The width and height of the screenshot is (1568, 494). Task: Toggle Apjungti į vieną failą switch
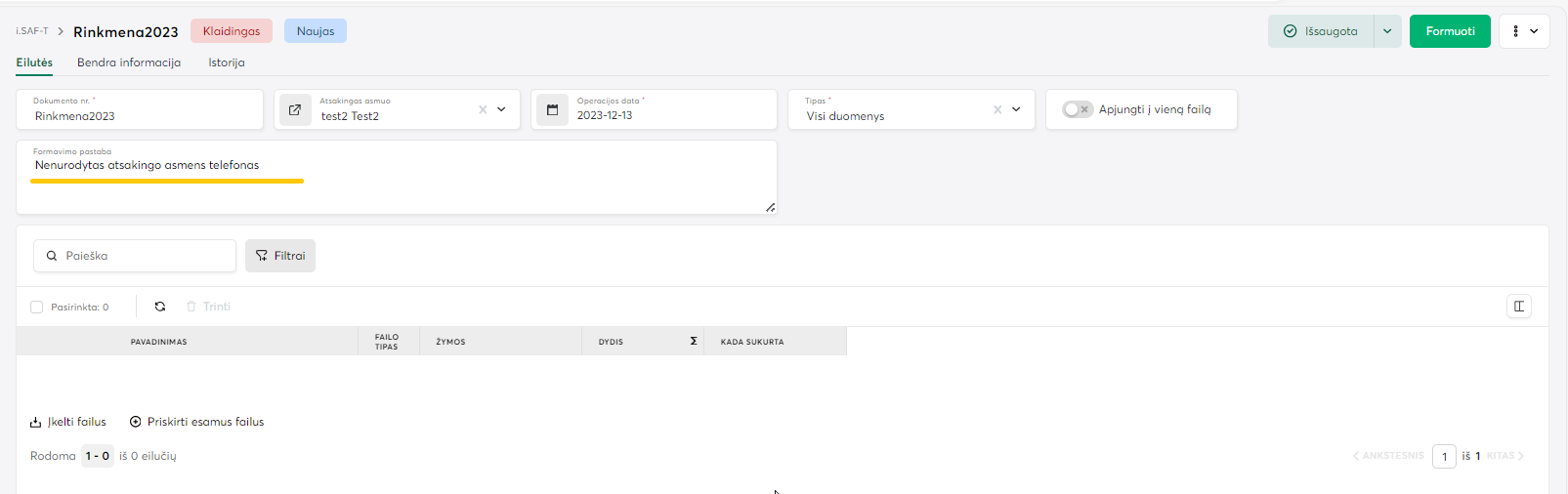coord(1077,109)
